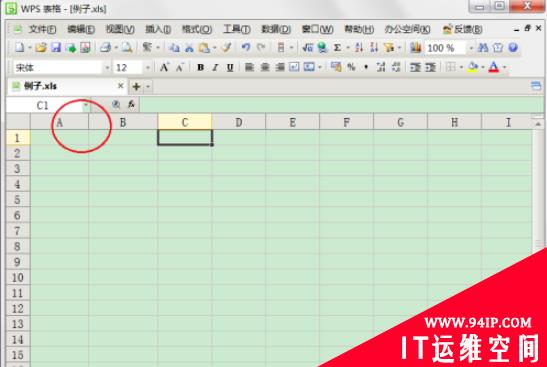Image resolution: width=547 pixels, height=367 pixels.
Task: Click the sort ascending icon
Action: tap(359, 47)
